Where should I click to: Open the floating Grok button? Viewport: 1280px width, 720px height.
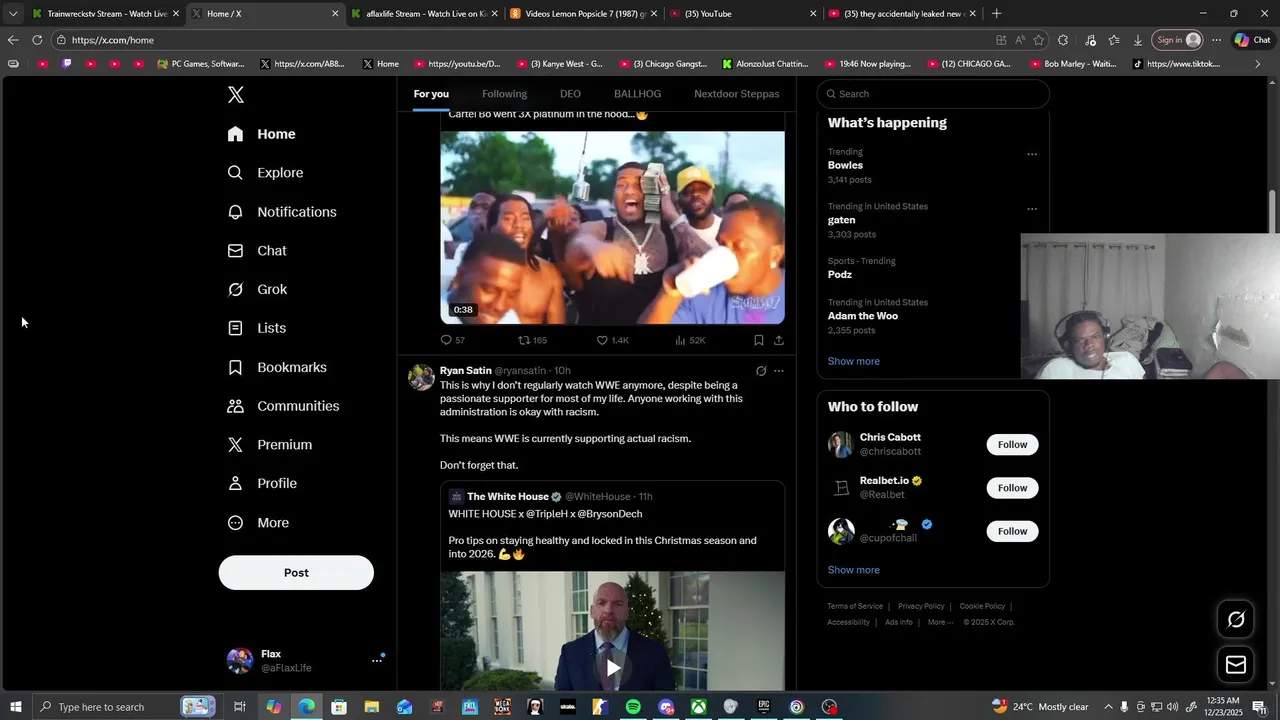(x=1236, y=620)
